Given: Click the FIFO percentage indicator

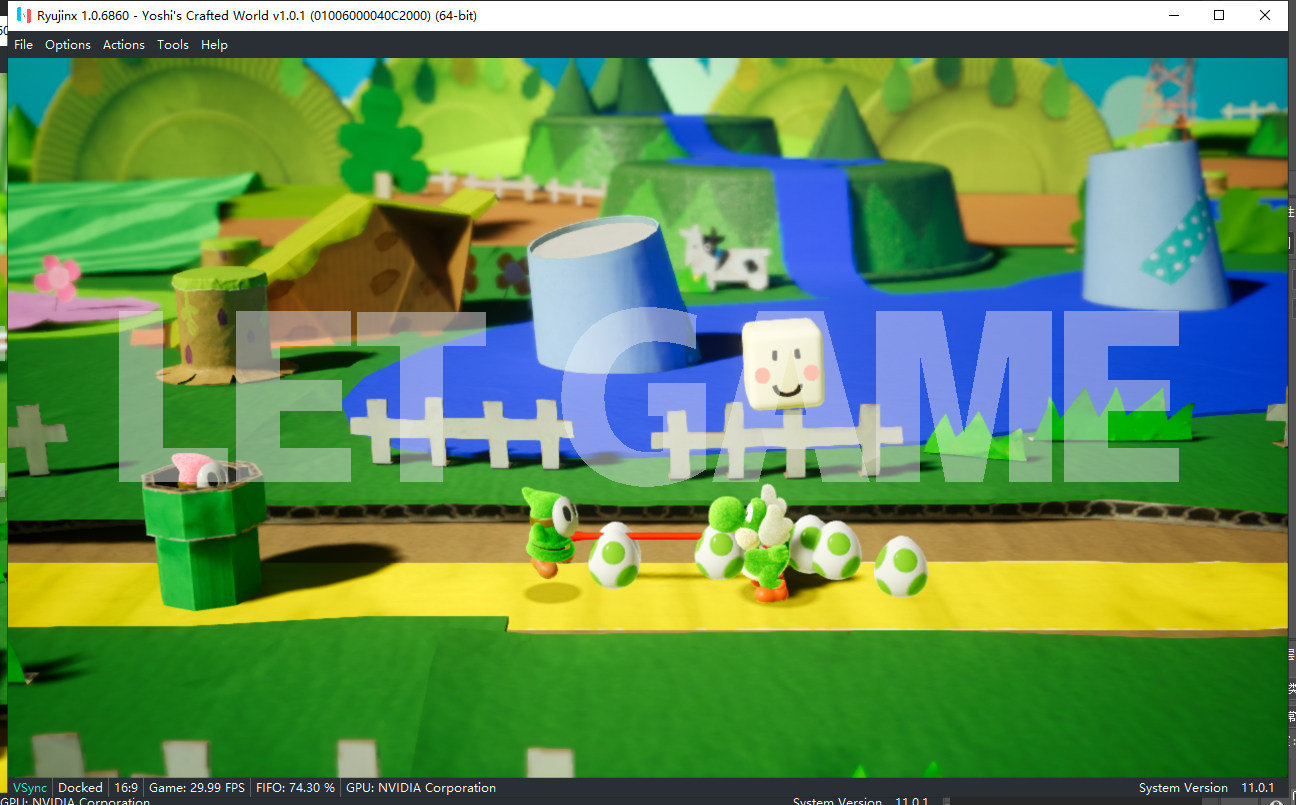Looking at the screenshot, I should (x=295, y=788).
